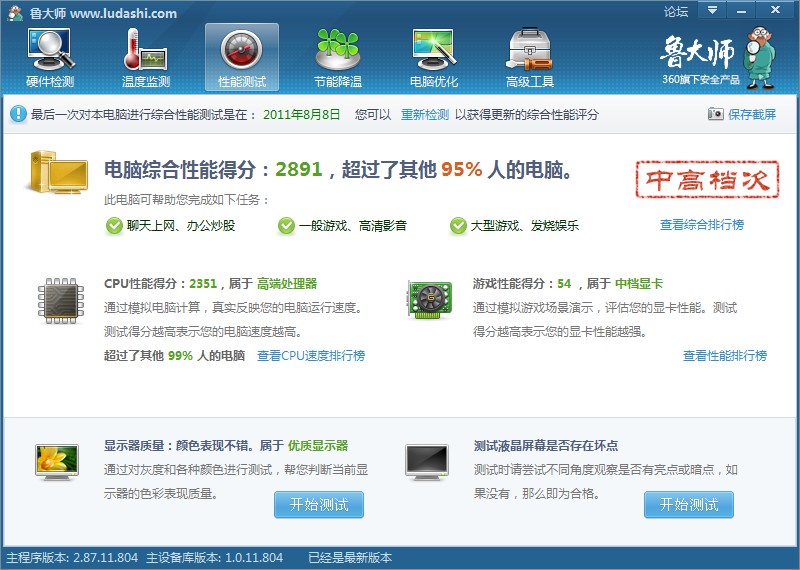Click the 保存截屏 save screenshot link
The width and height of the screenshot is (800, 570).
click(x=752, y=114)
